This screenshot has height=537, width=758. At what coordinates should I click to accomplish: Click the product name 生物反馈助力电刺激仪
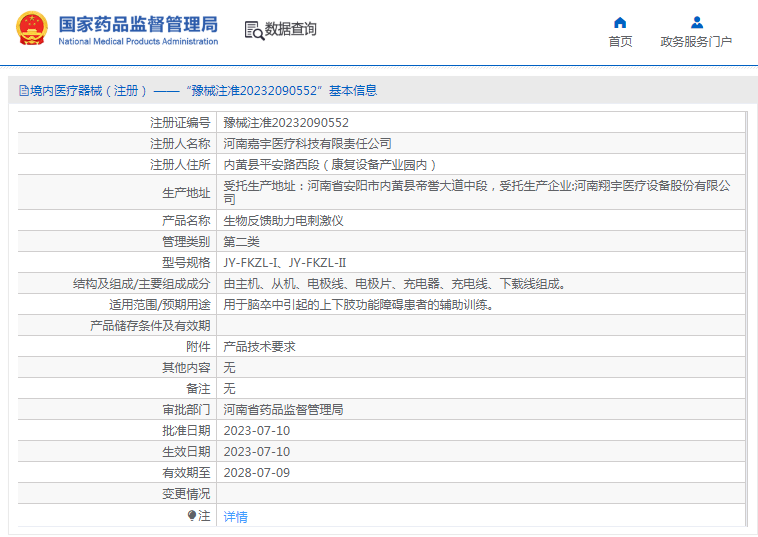coord(283,221)
